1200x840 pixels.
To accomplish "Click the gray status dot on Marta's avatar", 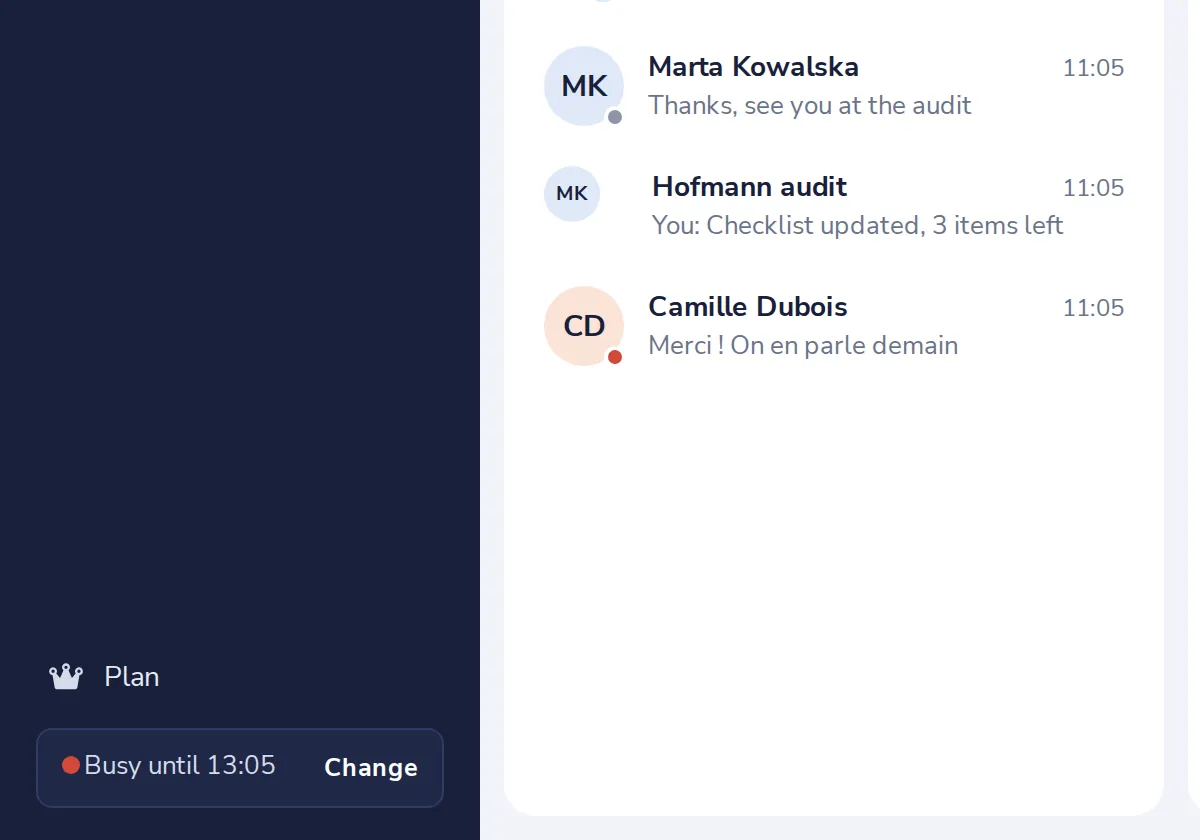I will pyautogui.click(x=615, y=117).
